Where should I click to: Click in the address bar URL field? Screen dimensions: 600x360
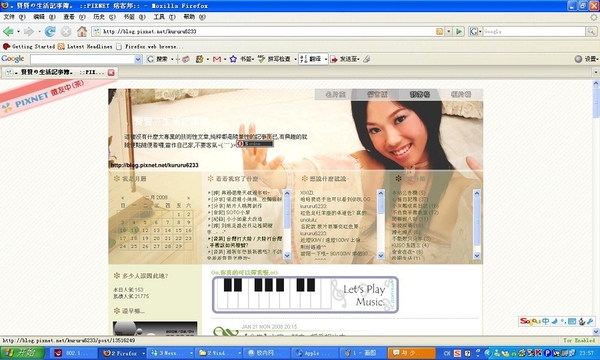[x=268, y=31]
